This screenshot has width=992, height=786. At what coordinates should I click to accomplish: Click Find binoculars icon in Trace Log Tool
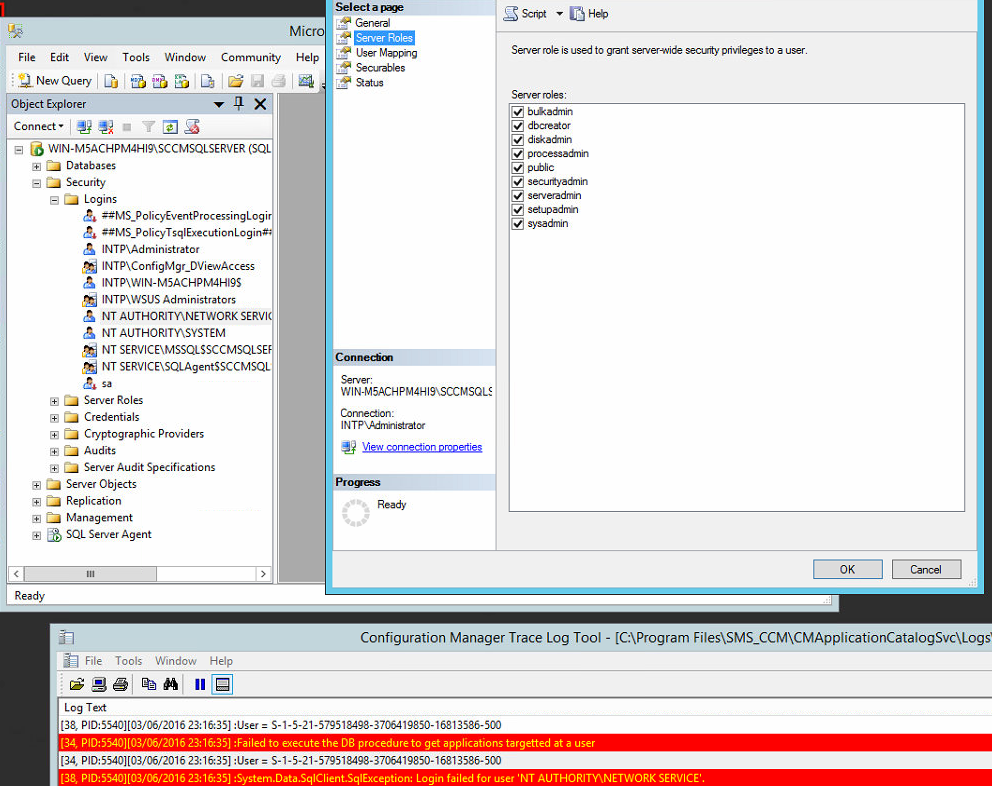(x=171, y=684)
